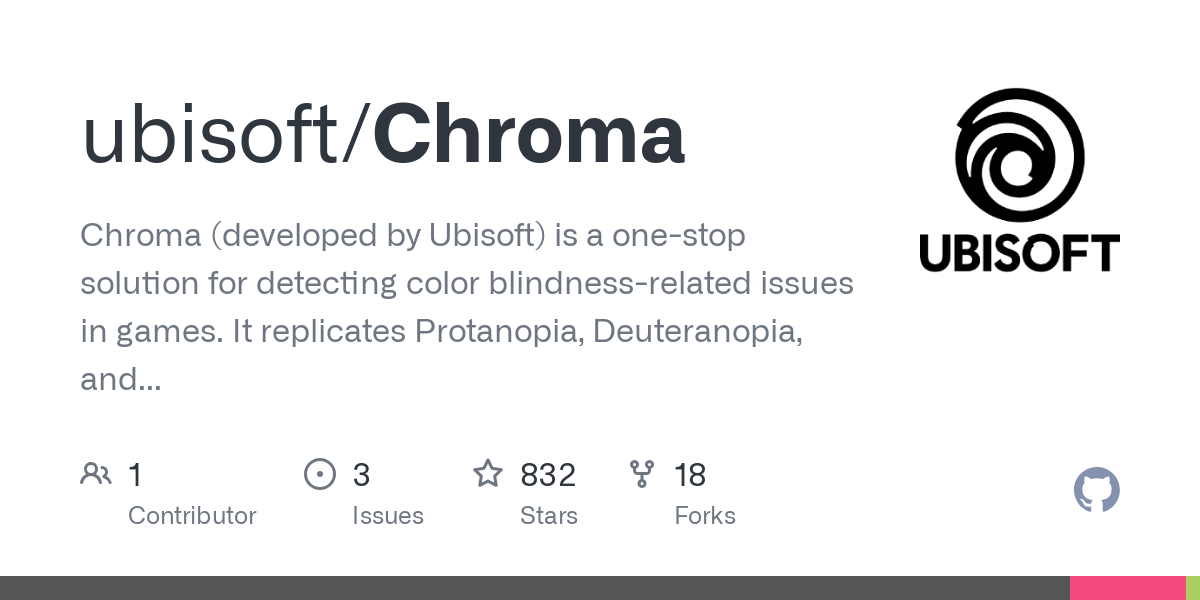Click the fork icon
The height and width of the screenshot is (600, 1200).
coord(641,473)
